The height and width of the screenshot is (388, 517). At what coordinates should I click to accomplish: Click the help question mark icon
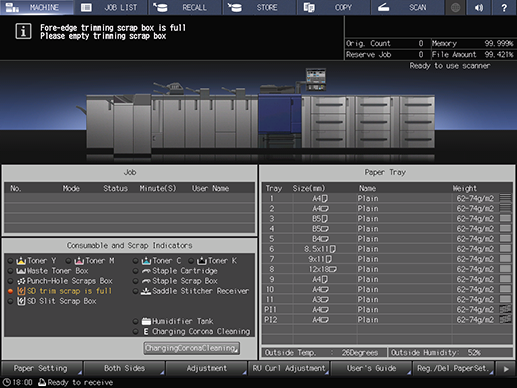tap(504, 7)
